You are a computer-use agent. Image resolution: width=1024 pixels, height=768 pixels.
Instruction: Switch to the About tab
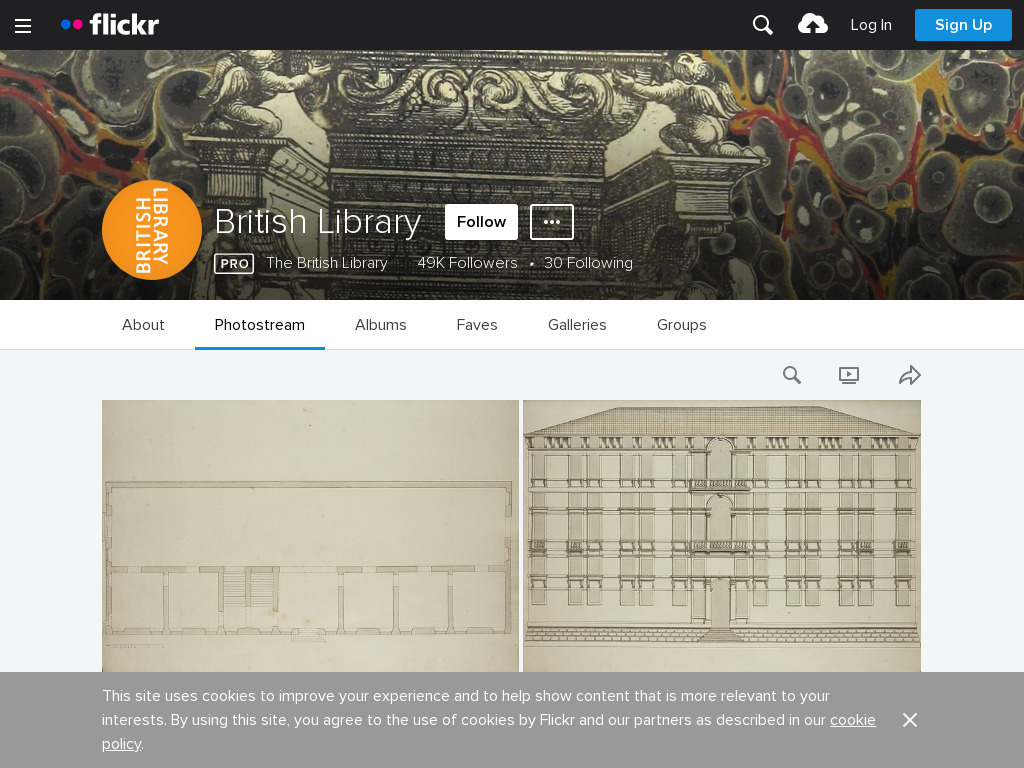tap(143, 325)
